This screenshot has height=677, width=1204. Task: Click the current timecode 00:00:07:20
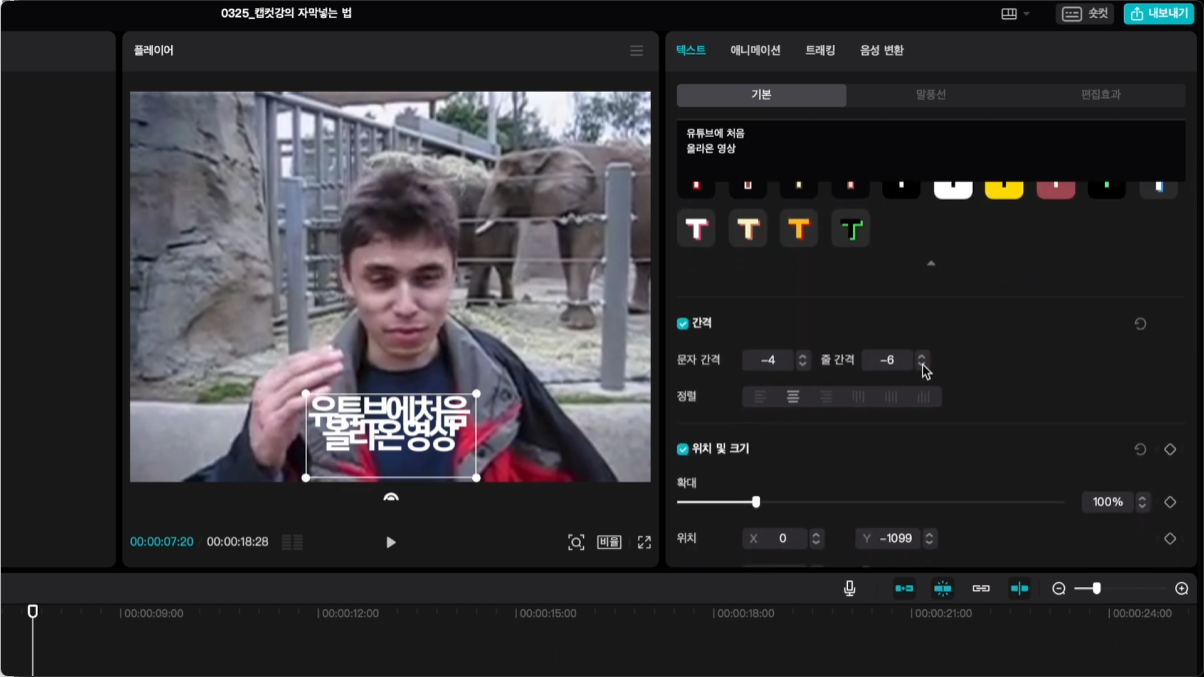point(162,542)
